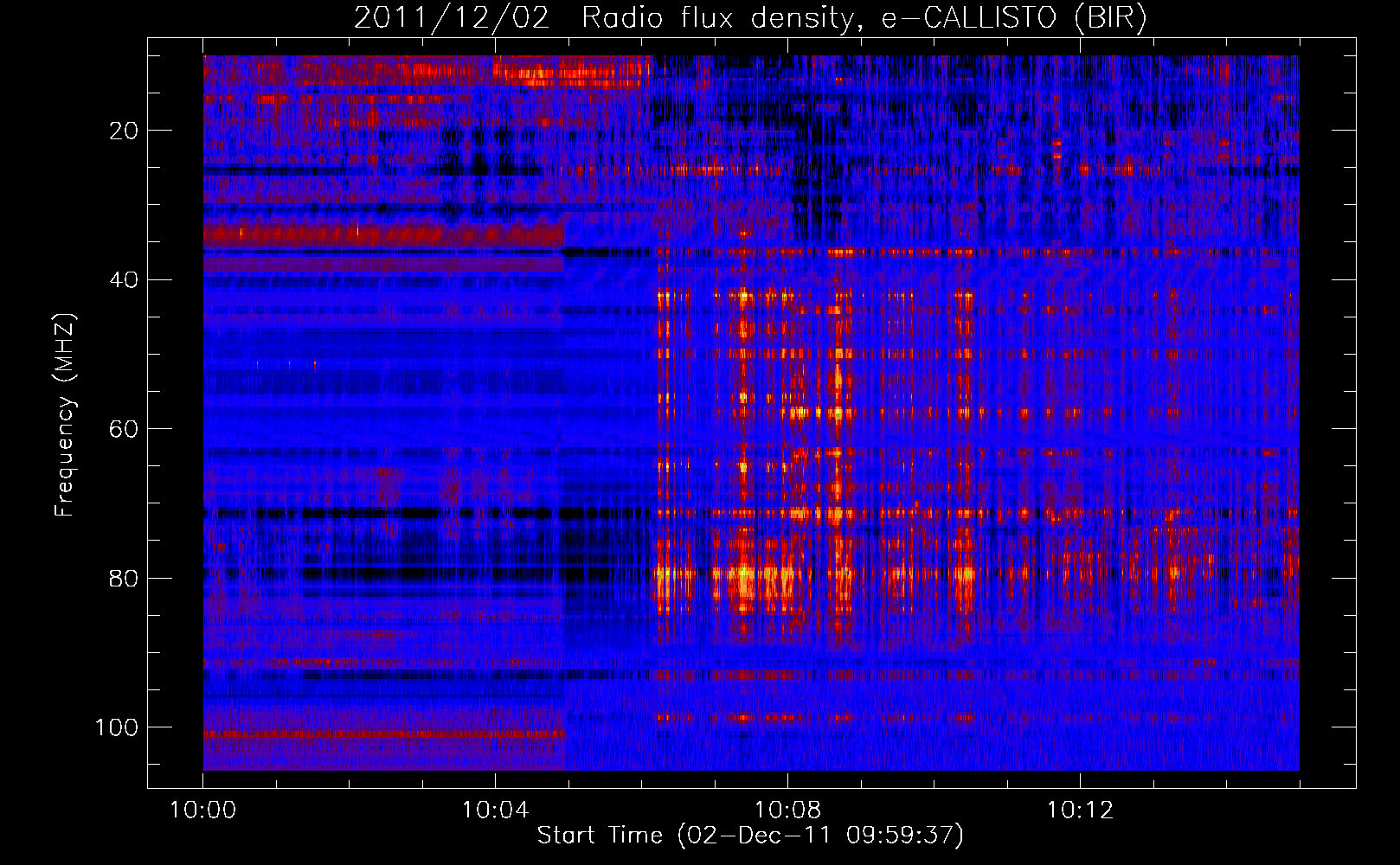The image size is (1400, 865).
Task: Click the '40' frequency tick label
Action: click(125, 280)
